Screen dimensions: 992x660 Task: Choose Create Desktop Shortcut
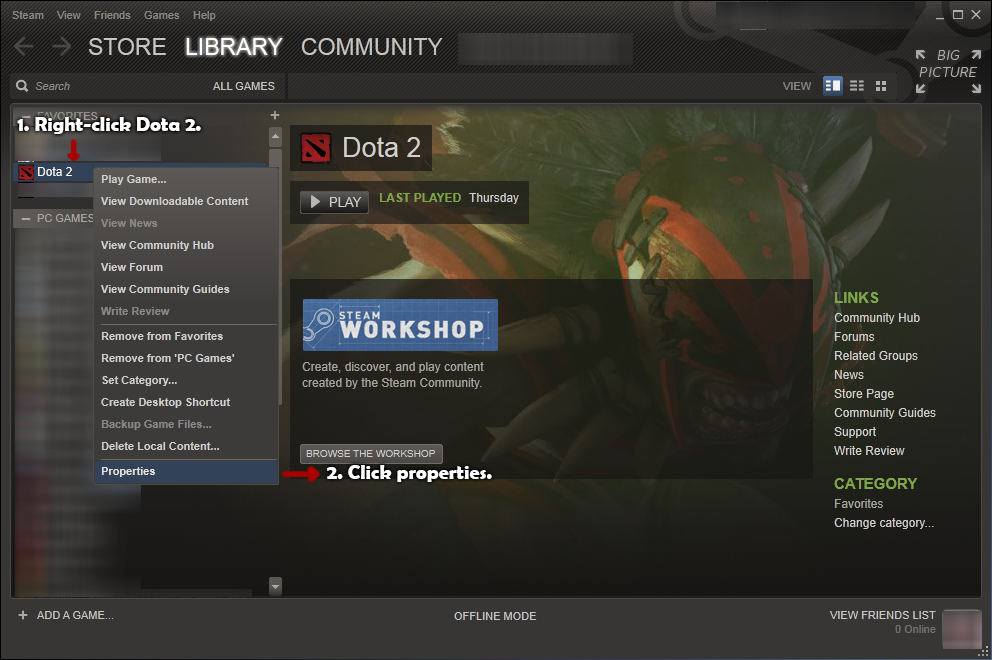pos(186,402)
